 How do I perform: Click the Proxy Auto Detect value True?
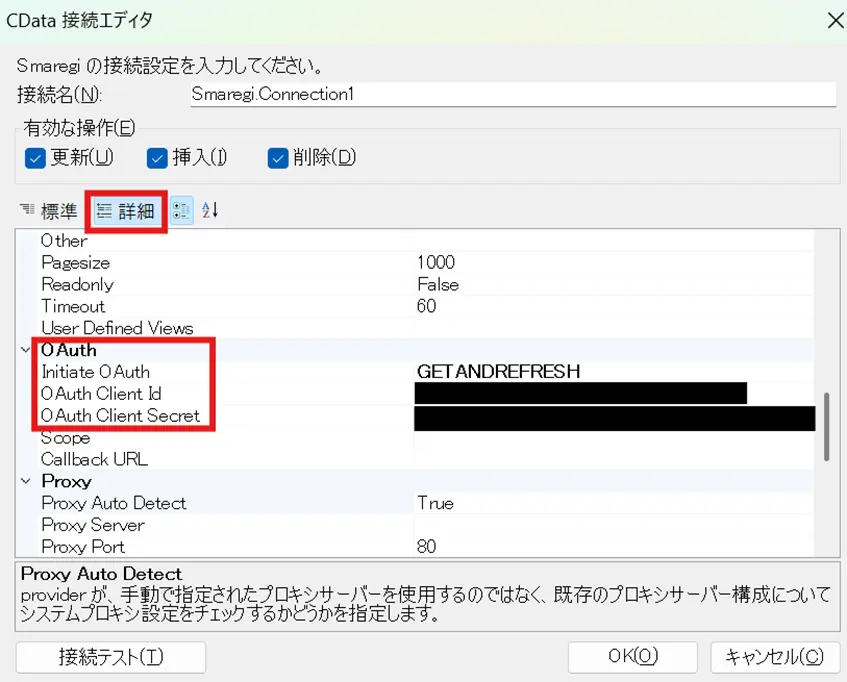435,503
